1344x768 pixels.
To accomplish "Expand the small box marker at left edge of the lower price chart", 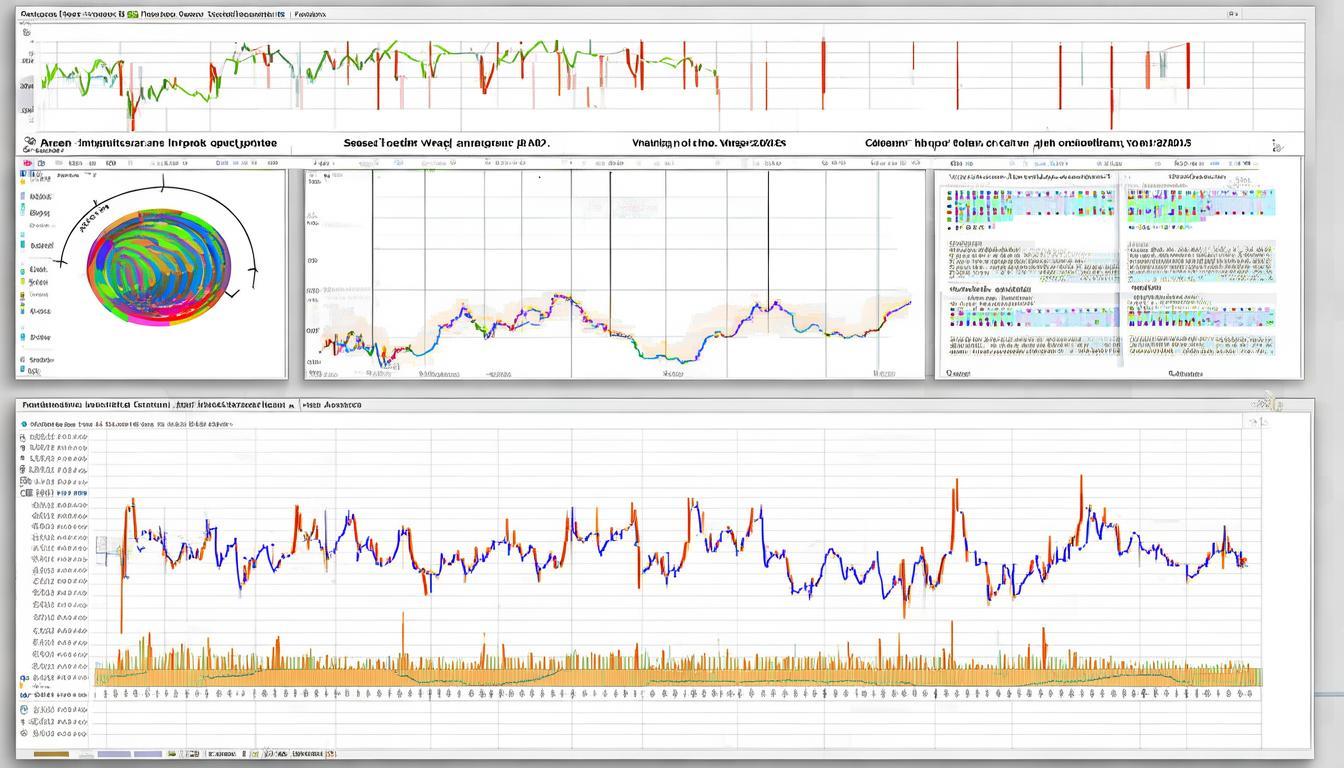I will 101,544.
